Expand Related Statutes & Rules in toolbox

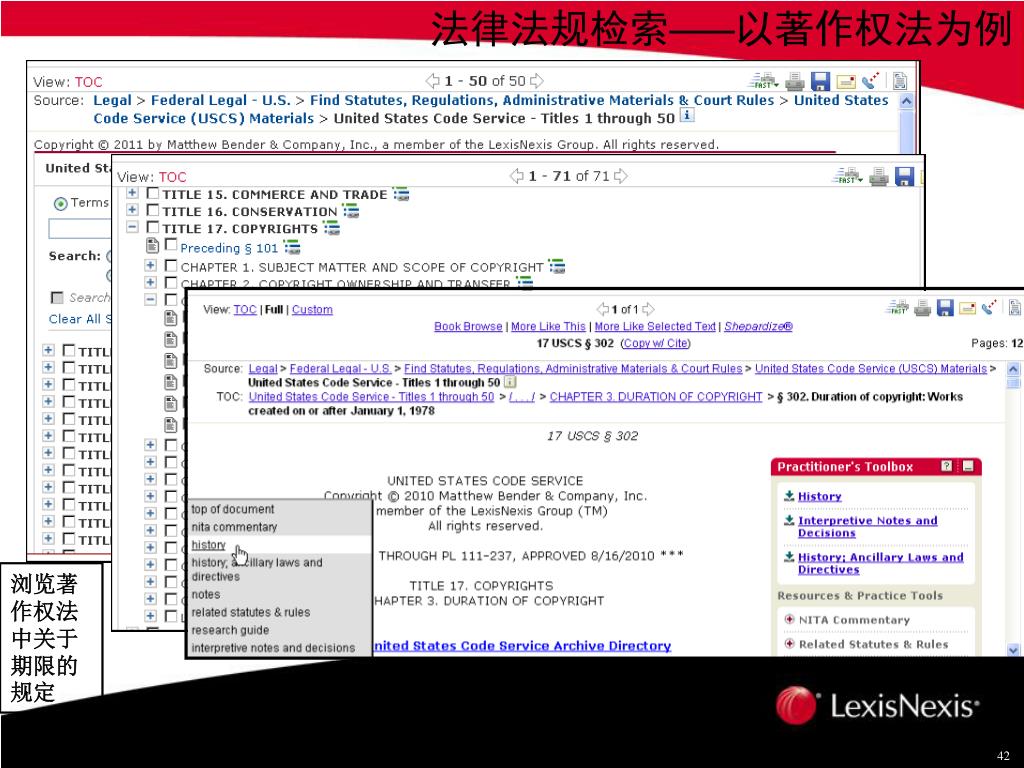click(x=790, y=643)
